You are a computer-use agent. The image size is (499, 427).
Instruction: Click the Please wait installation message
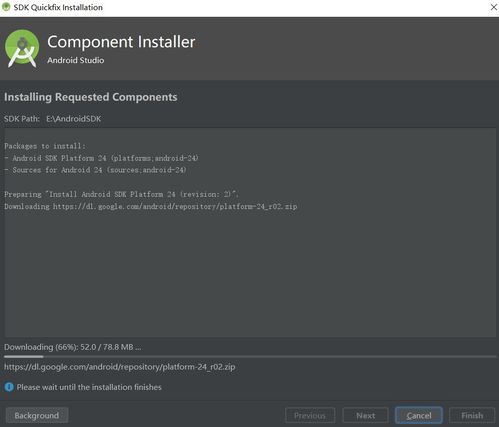click(x=89, y=387)
